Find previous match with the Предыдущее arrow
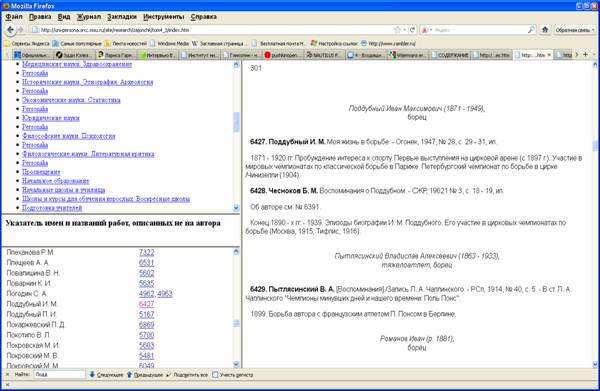The width and height of the screenshot is (600, 391). click(x=145, y=375)
